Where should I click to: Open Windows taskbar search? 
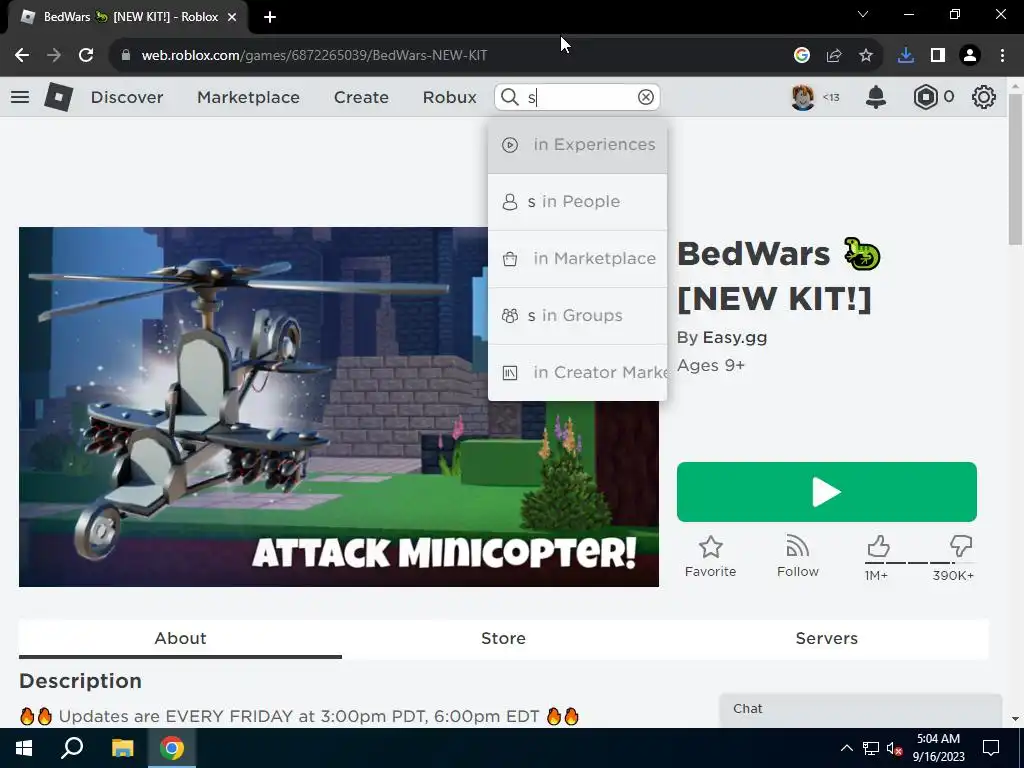coord(72,748)
